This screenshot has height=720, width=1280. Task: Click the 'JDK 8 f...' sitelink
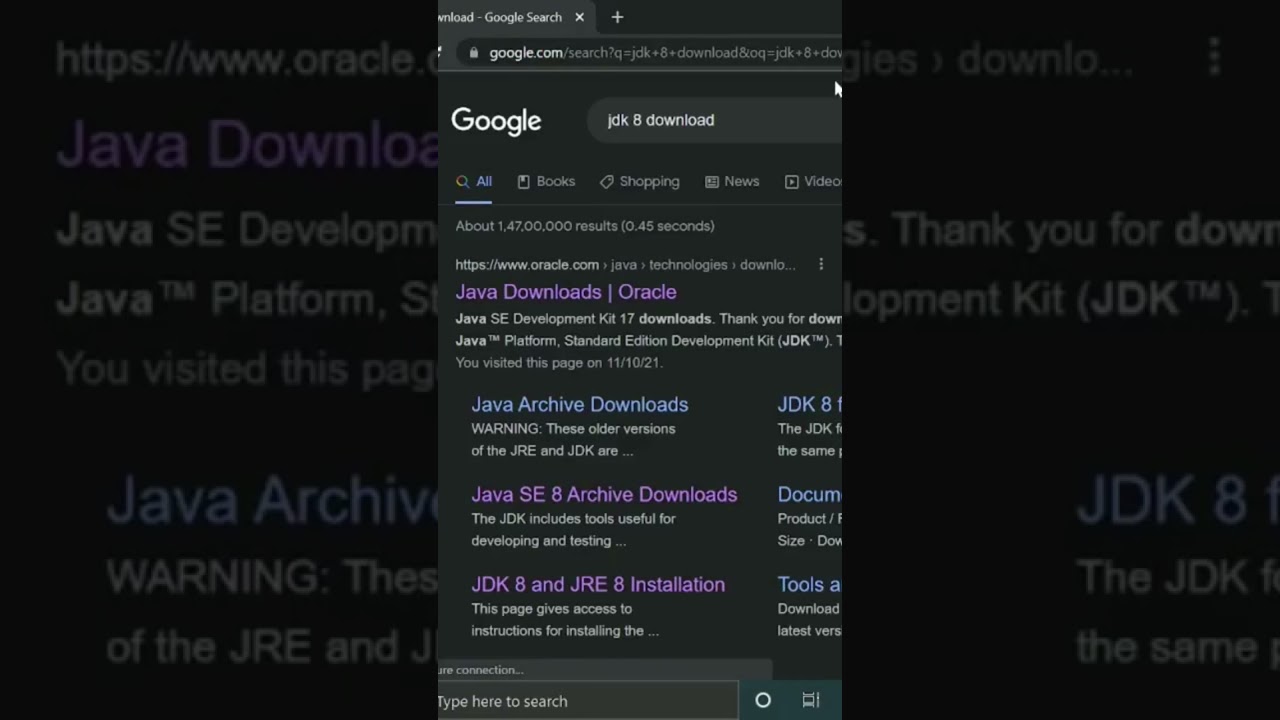(x=810, y=404)
